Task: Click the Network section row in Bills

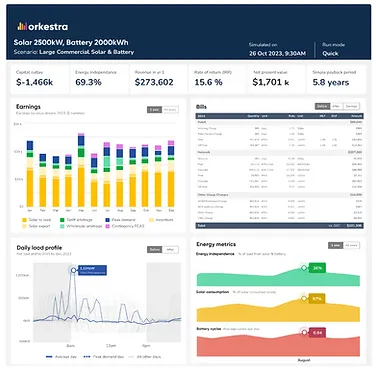Action: (279, 152)
